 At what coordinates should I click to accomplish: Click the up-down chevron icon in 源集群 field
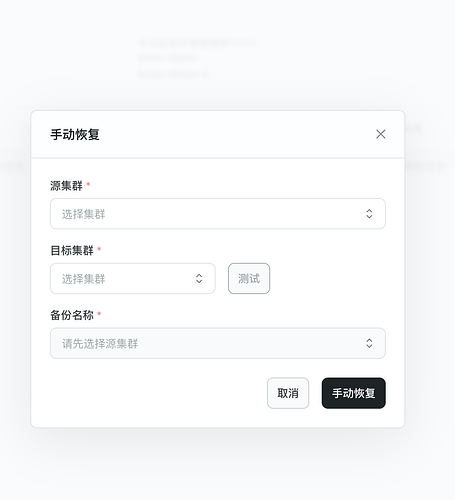coord(369,214)
